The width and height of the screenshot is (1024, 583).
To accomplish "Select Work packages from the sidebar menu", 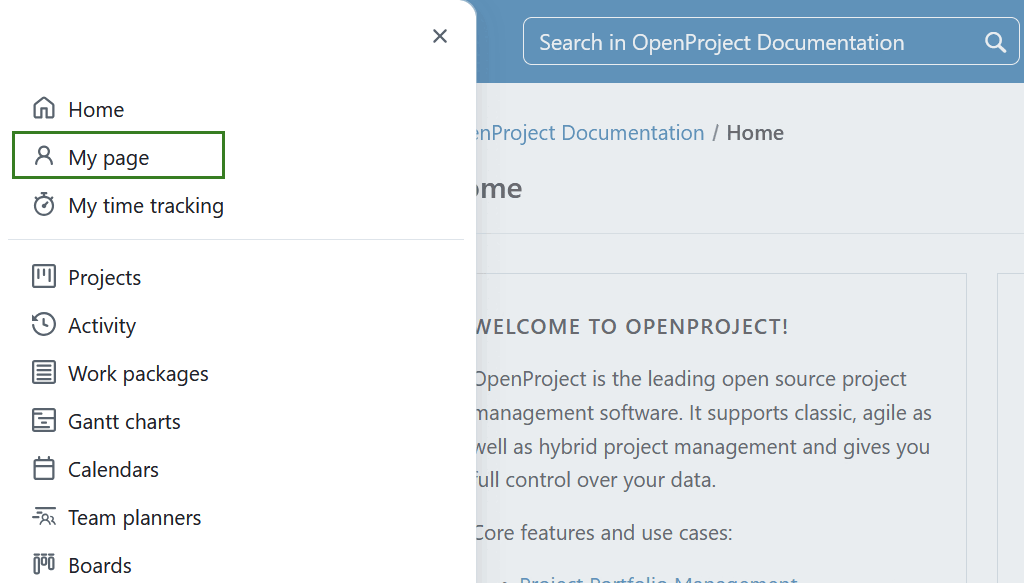I will 137,373.
